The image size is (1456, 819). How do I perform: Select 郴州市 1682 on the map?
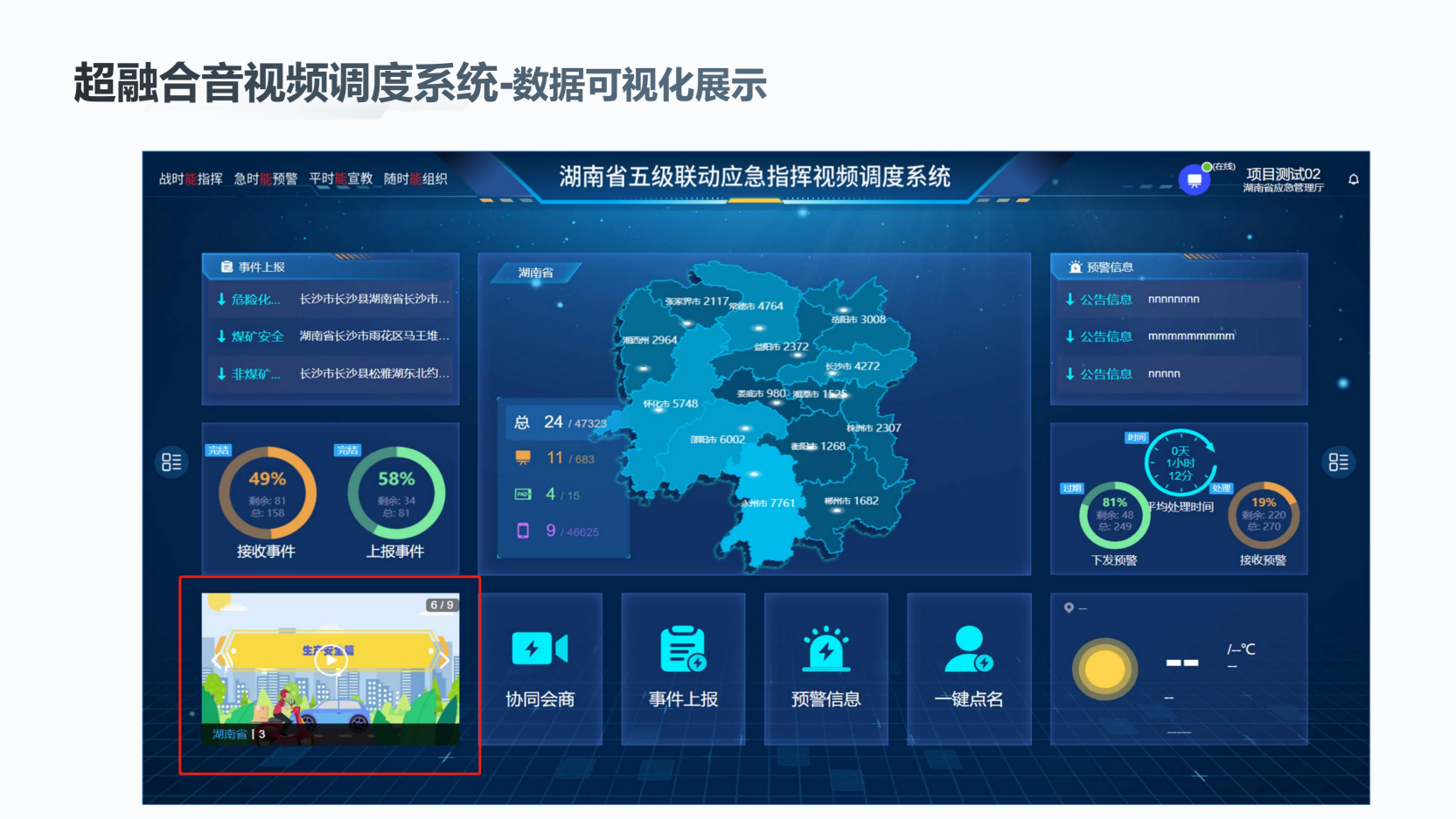(x=851, y=501)
